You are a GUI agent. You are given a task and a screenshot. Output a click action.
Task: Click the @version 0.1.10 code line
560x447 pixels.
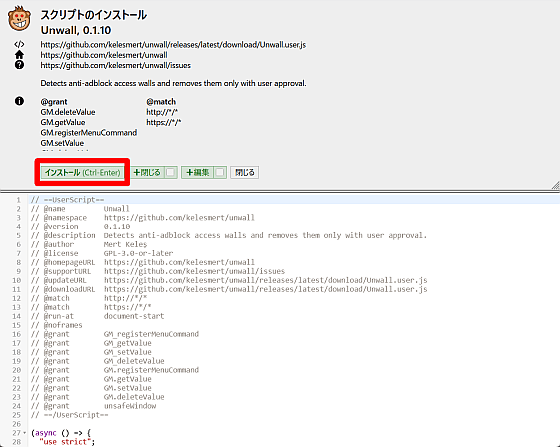[x=80, y=226]
